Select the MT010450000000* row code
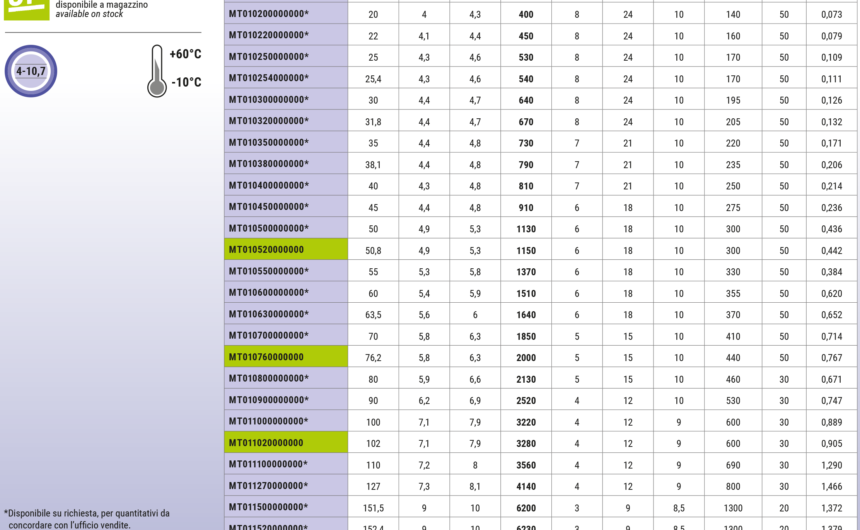The width and height of the screenshot is (860, 530). (268, 207)
